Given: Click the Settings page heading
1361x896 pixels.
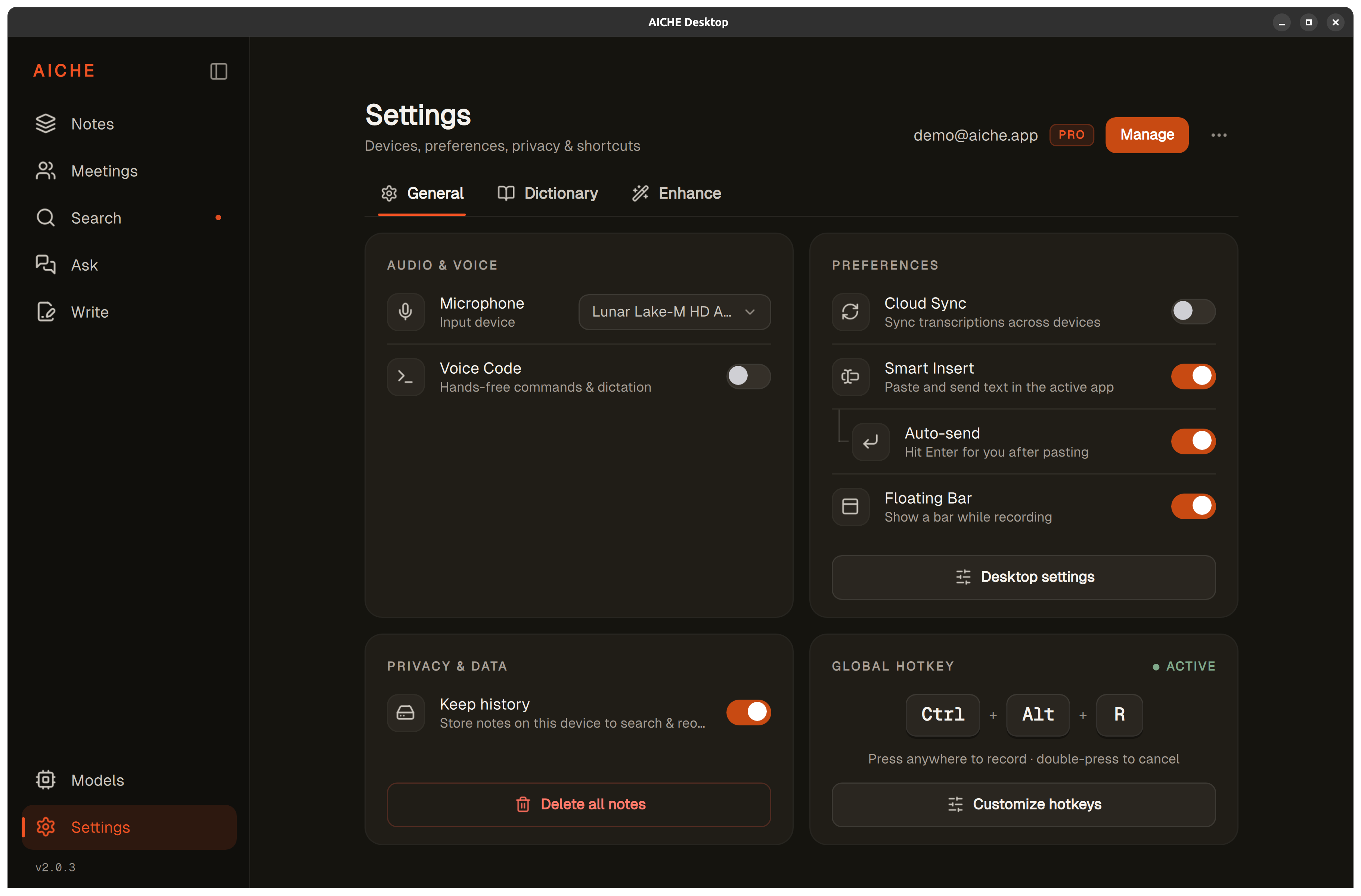Looking at the screenshot, I should pyautogui.click(x=418, y=115).
